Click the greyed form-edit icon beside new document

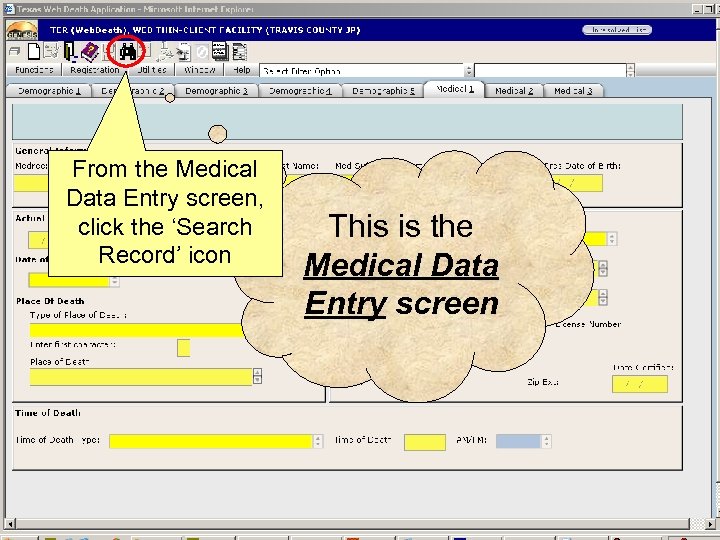(x=51, y=51)
